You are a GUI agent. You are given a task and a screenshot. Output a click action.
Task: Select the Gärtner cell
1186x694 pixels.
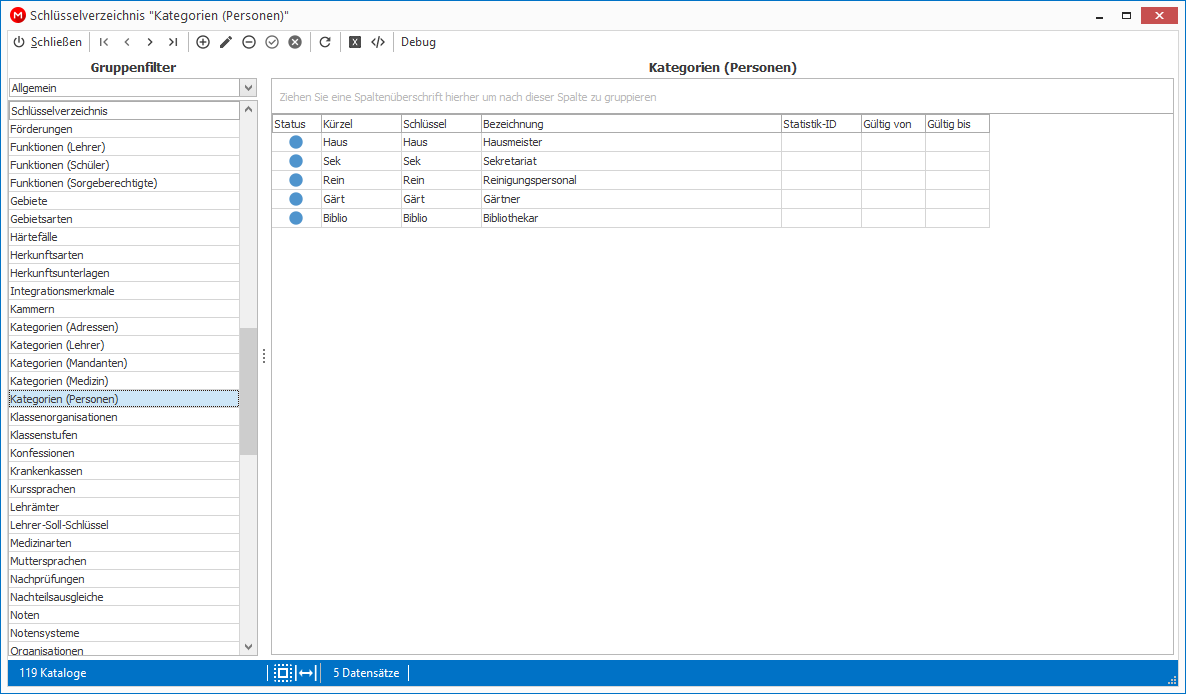click(631, 199)
